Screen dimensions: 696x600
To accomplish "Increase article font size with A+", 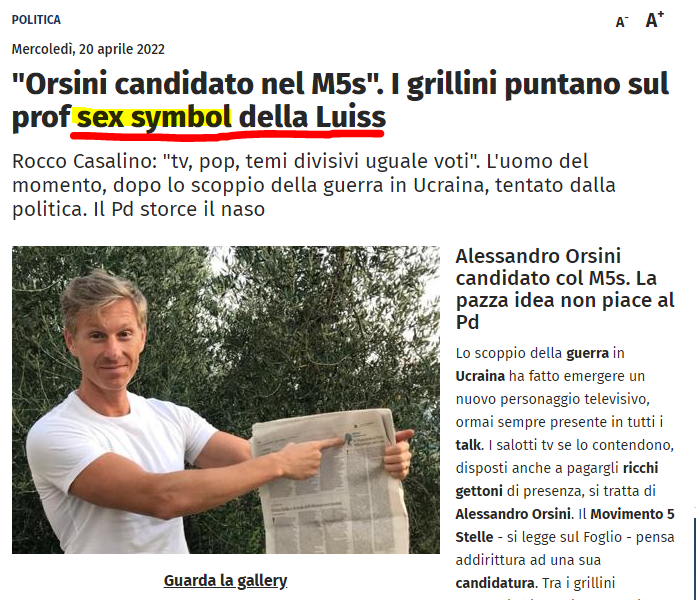I will tap(654, 20).
